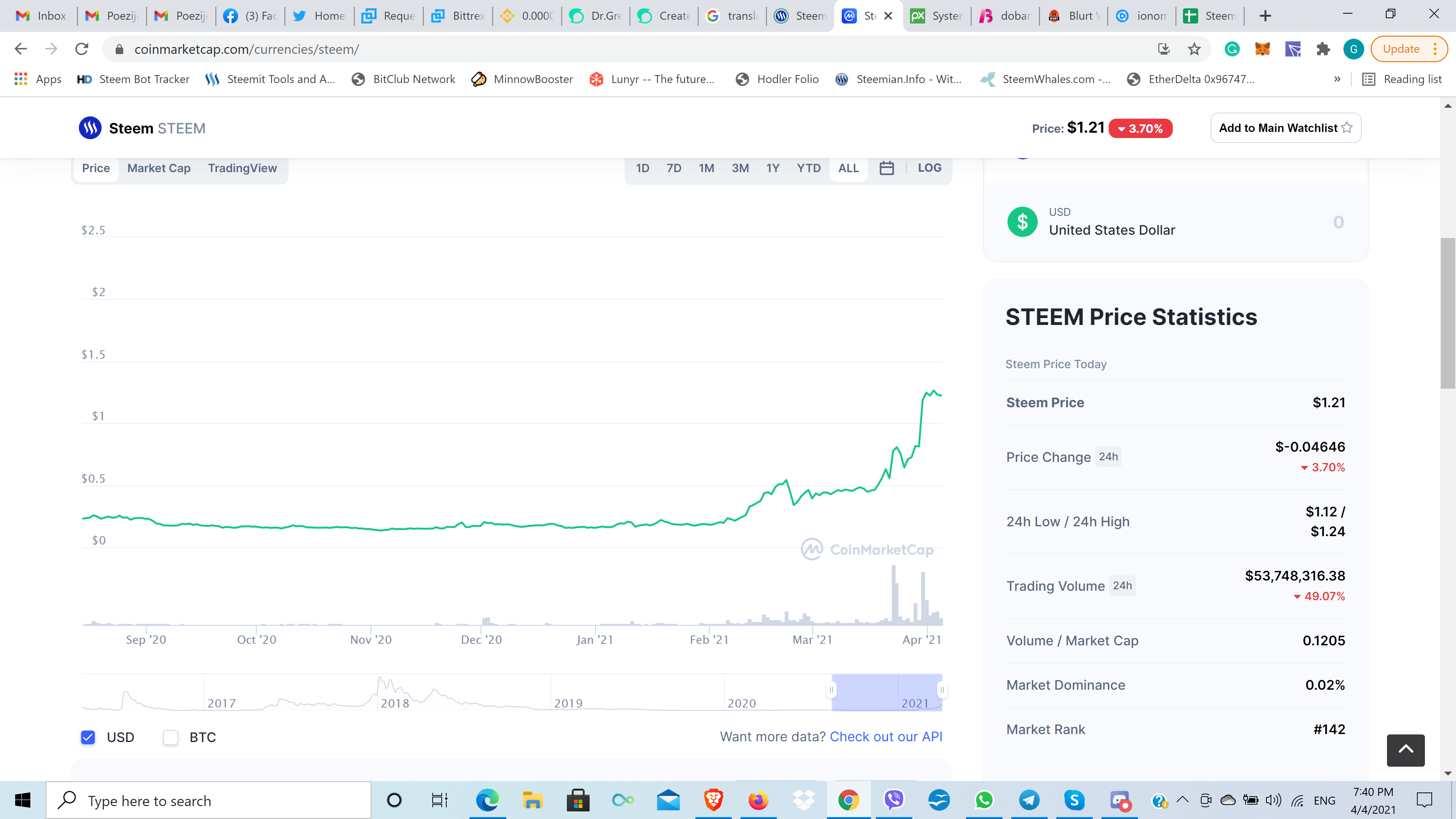Toggle LOG scale on the chart
1456x819 pixels.
tap(929, 168)
